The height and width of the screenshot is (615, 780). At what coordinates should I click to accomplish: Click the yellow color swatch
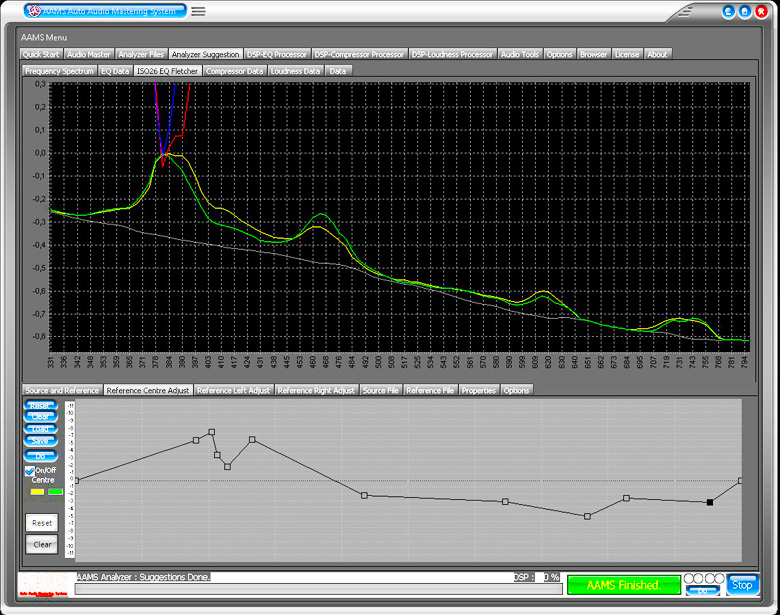(37, 492)
